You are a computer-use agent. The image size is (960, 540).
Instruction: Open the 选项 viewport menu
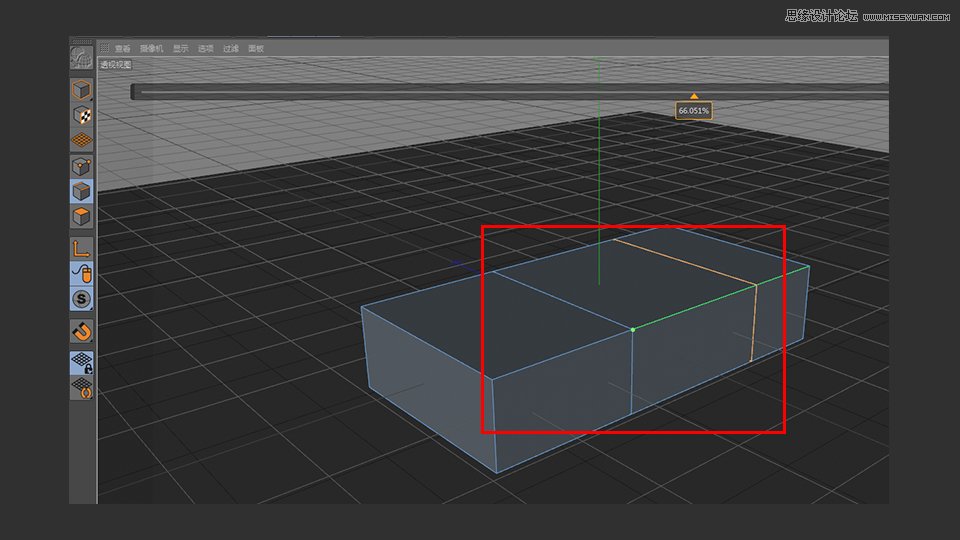point(206,48)
